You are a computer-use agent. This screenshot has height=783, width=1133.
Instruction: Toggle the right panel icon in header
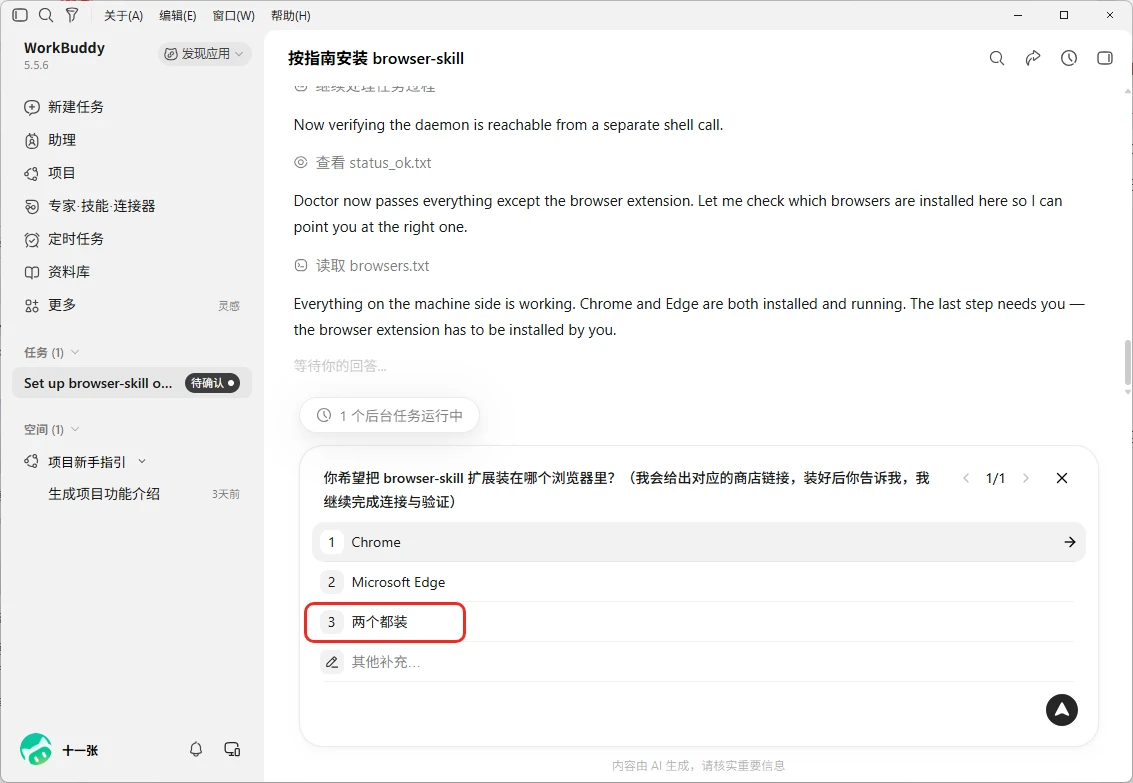pyautogui.click(x=1105, y=58)
